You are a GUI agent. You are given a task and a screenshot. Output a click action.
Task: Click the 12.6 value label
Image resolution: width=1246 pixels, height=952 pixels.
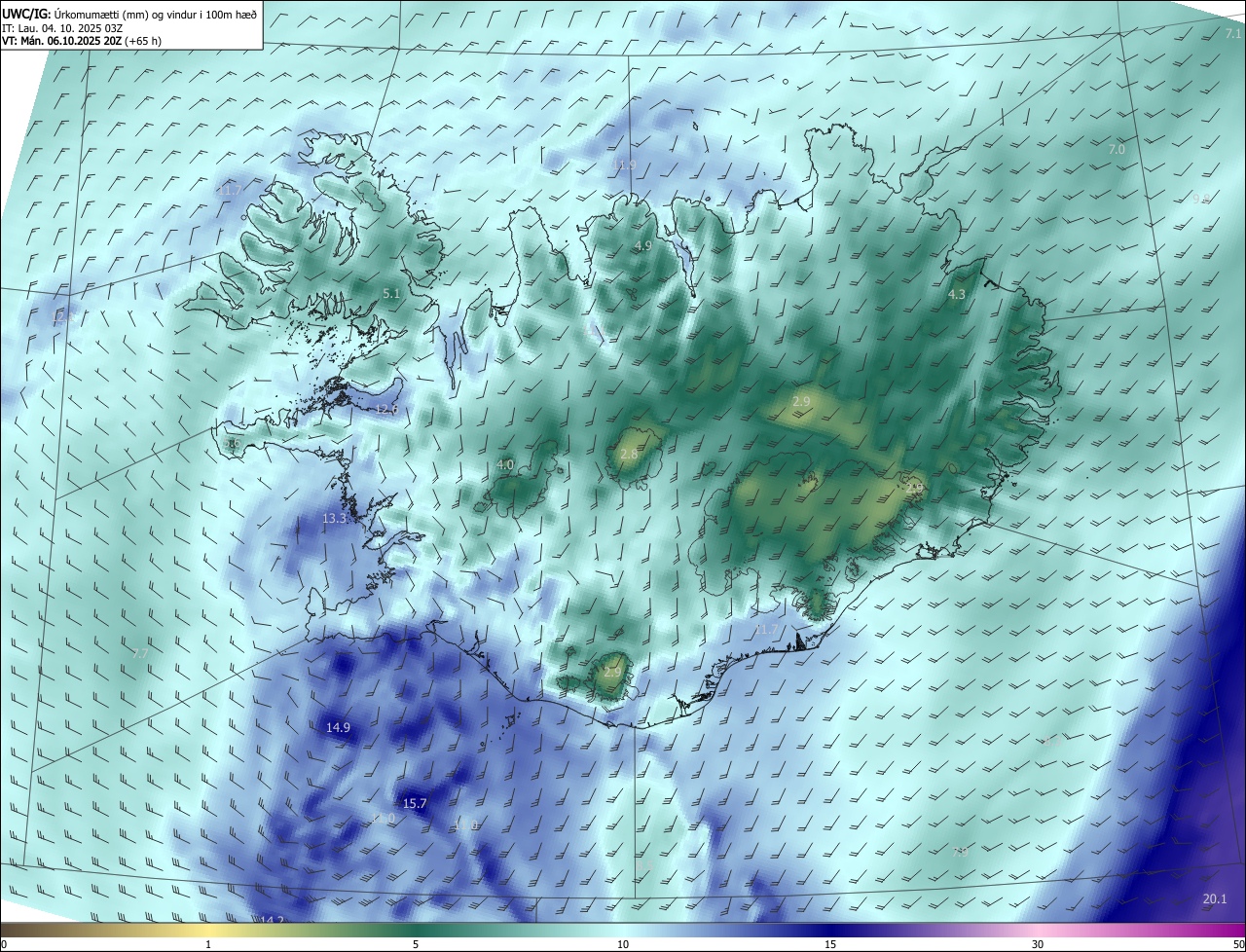[386, 410]
